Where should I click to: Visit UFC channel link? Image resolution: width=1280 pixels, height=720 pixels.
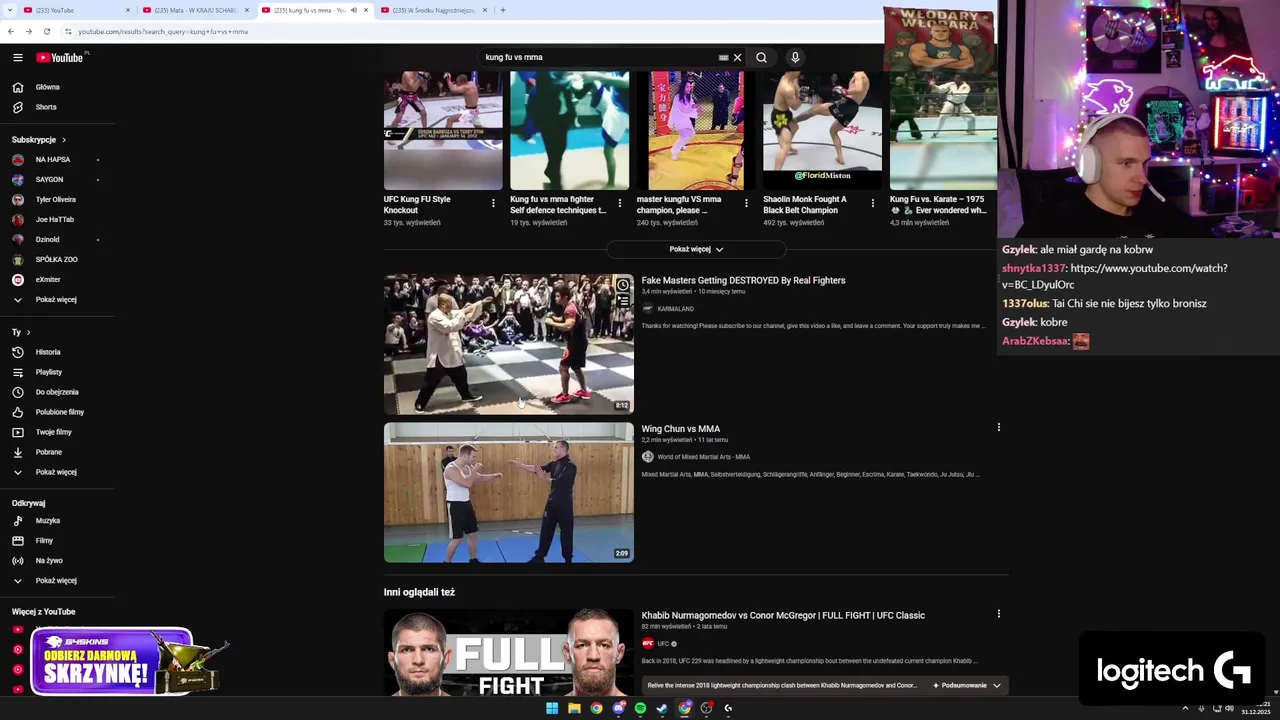(x=663, y=644)
